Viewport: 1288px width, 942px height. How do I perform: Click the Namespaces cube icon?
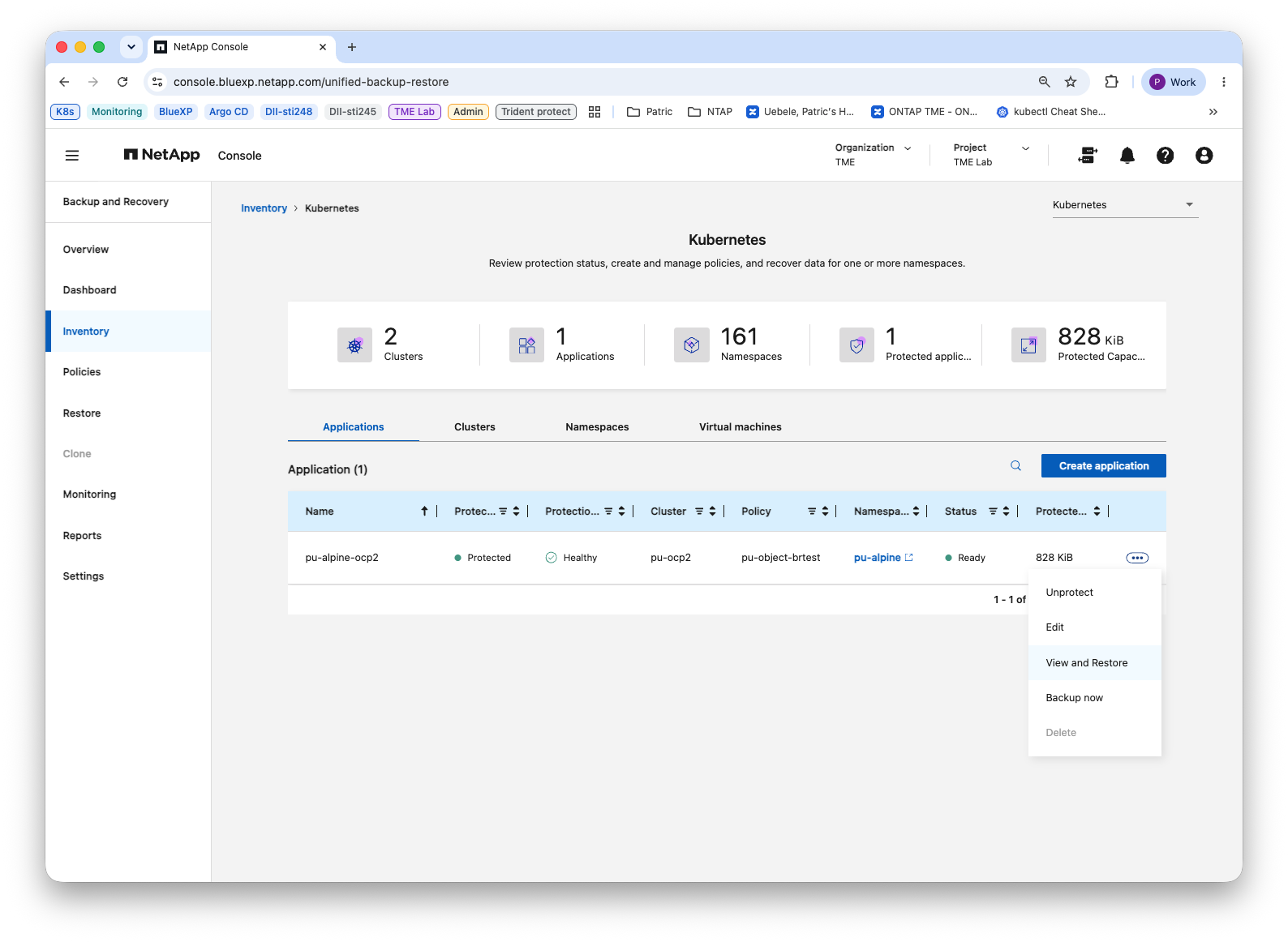click(692, 345)
